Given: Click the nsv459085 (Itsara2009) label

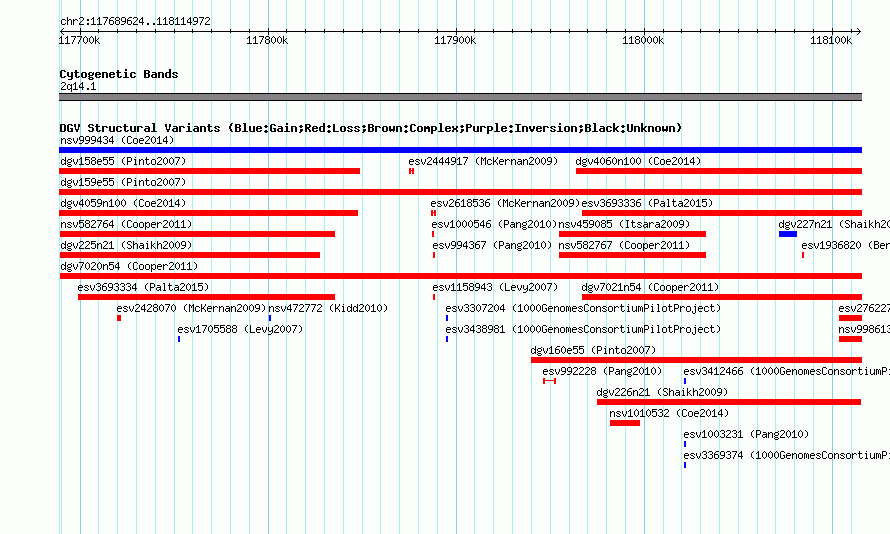Looking at the screenshot, I should [624, 224].
